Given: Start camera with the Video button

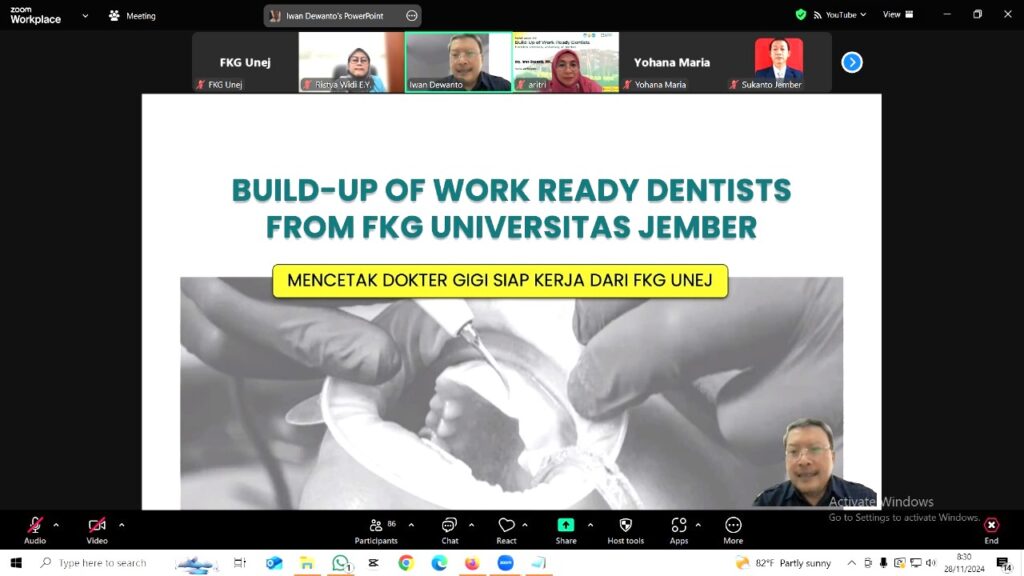Looking at the screenshot, I should [x=97, y=530].
